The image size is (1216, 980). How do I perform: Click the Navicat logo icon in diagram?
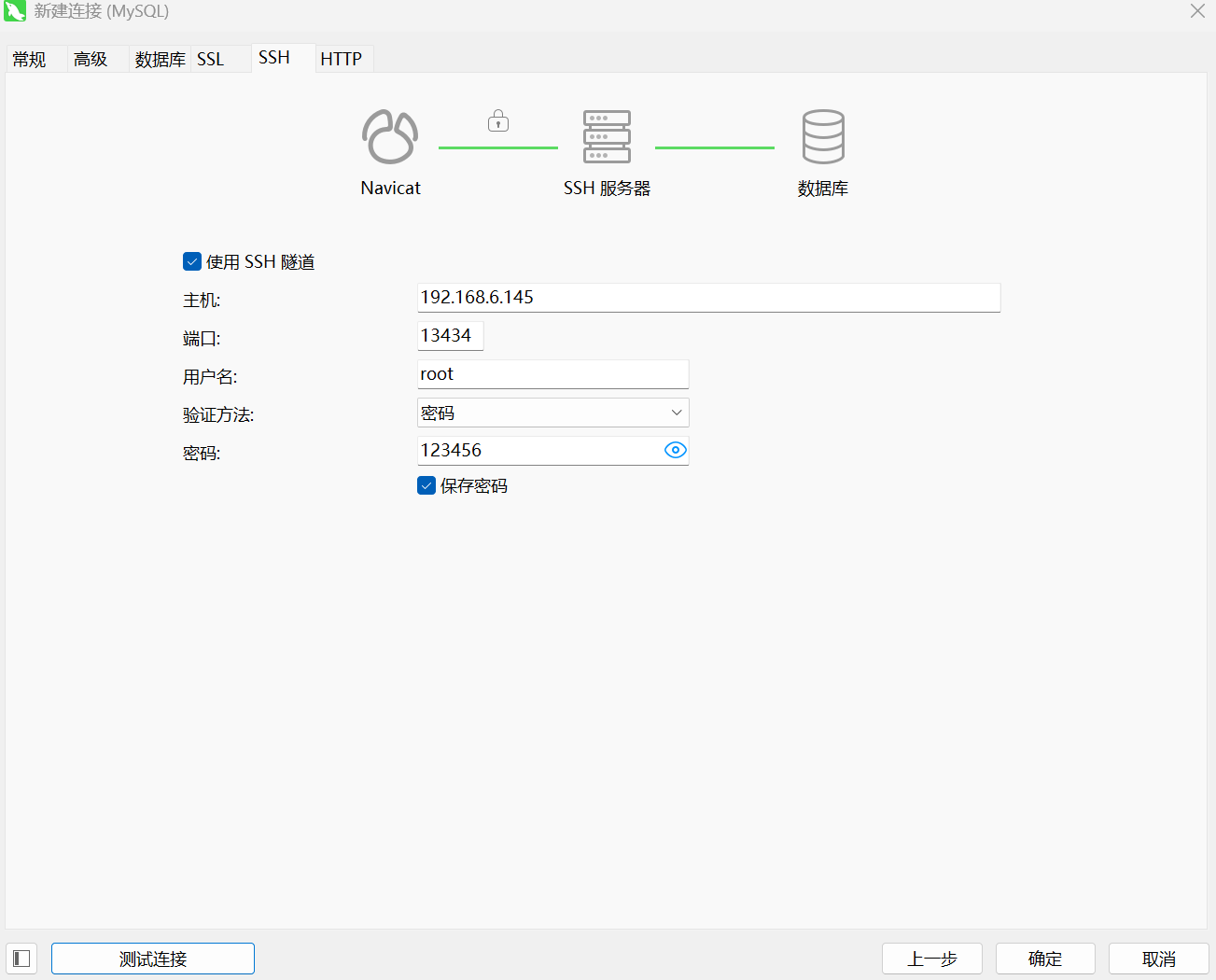(390, 136)
